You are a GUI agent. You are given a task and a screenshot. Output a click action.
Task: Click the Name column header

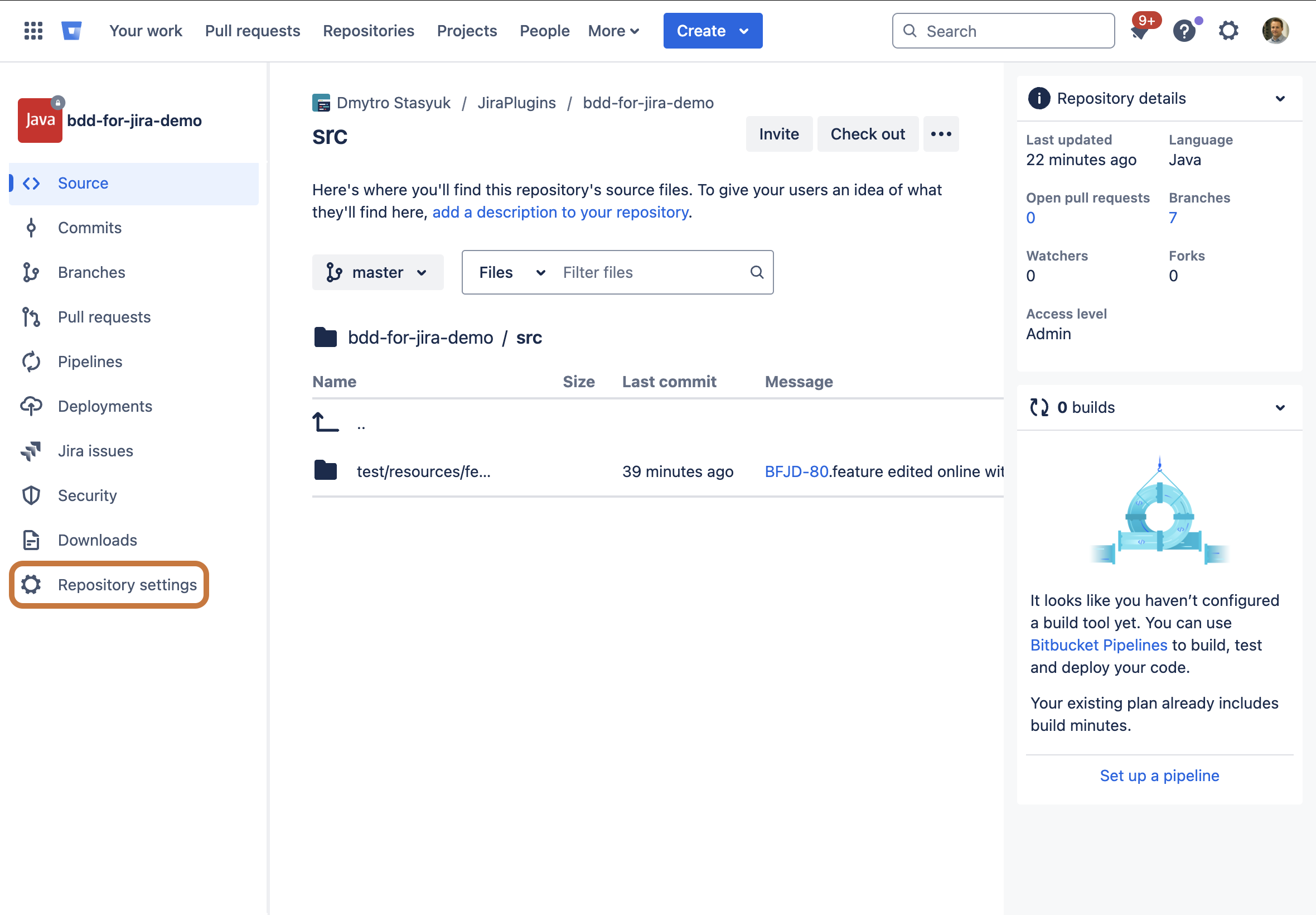334,382
